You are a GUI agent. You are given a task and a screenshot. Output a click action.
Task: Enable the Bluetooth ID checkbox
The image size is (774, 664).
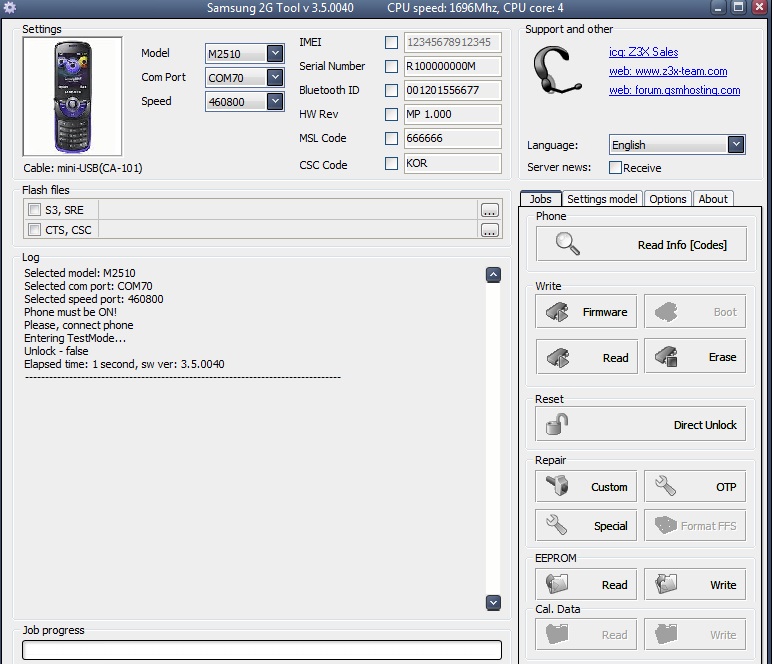pos(391,90)
